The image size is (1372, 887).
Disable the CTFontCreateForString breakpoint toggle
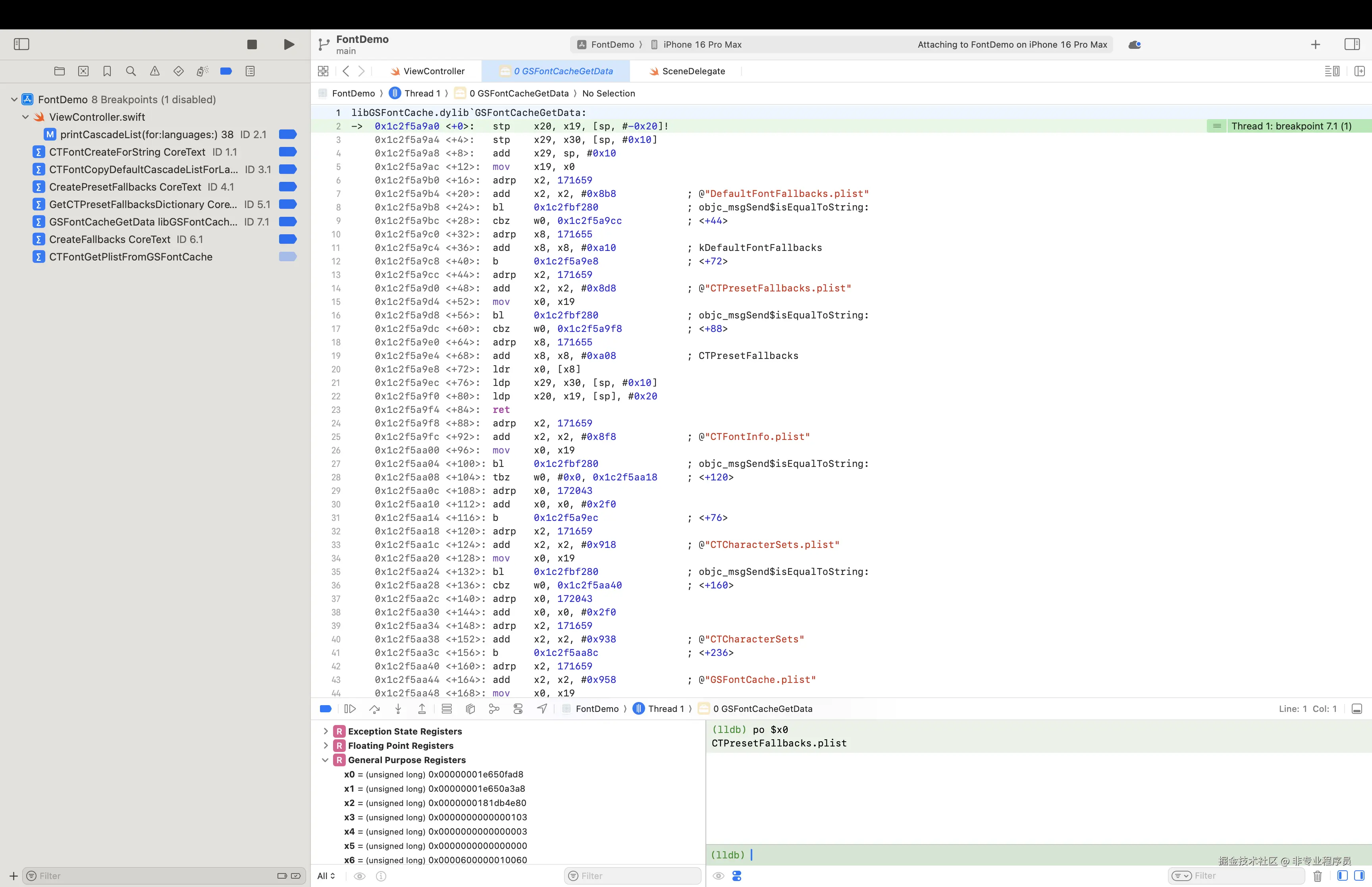(x=287, y=152)
